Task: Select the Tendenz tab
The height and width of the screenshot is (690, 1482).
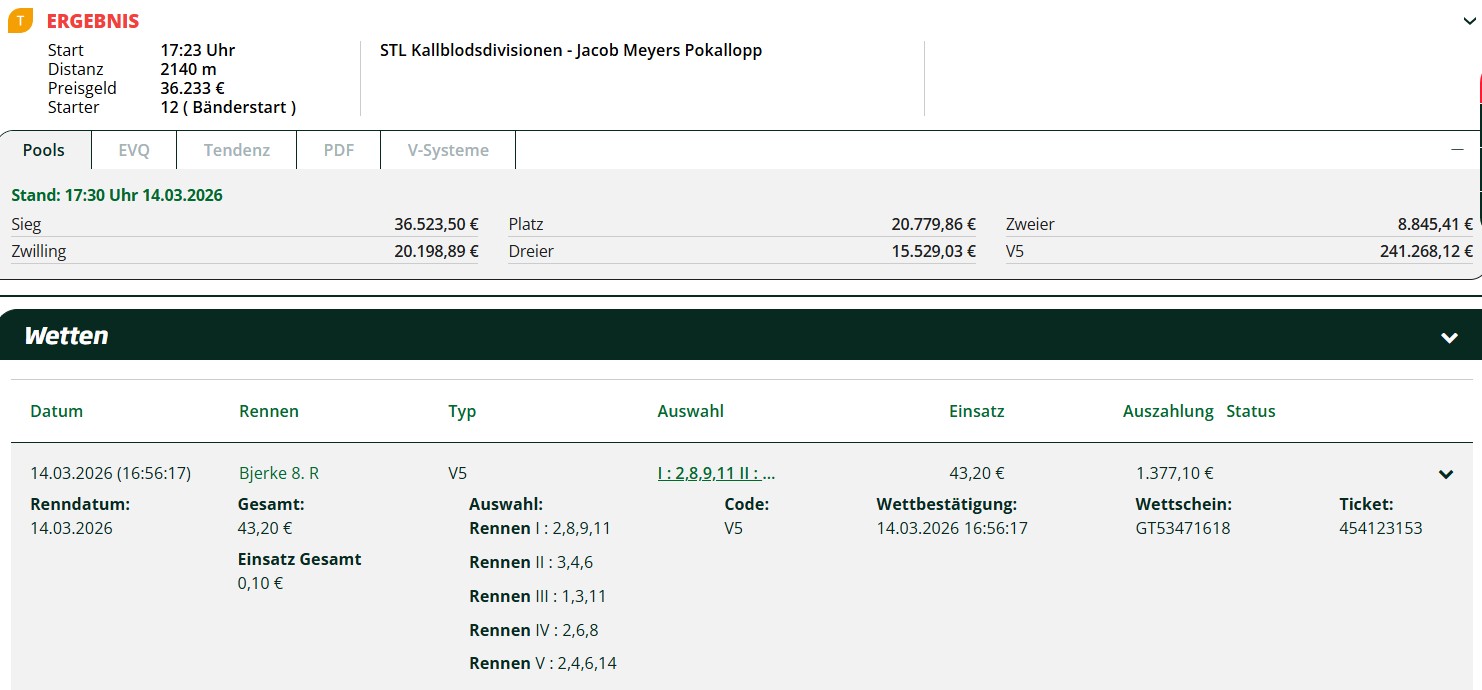Action: [237, 150]
